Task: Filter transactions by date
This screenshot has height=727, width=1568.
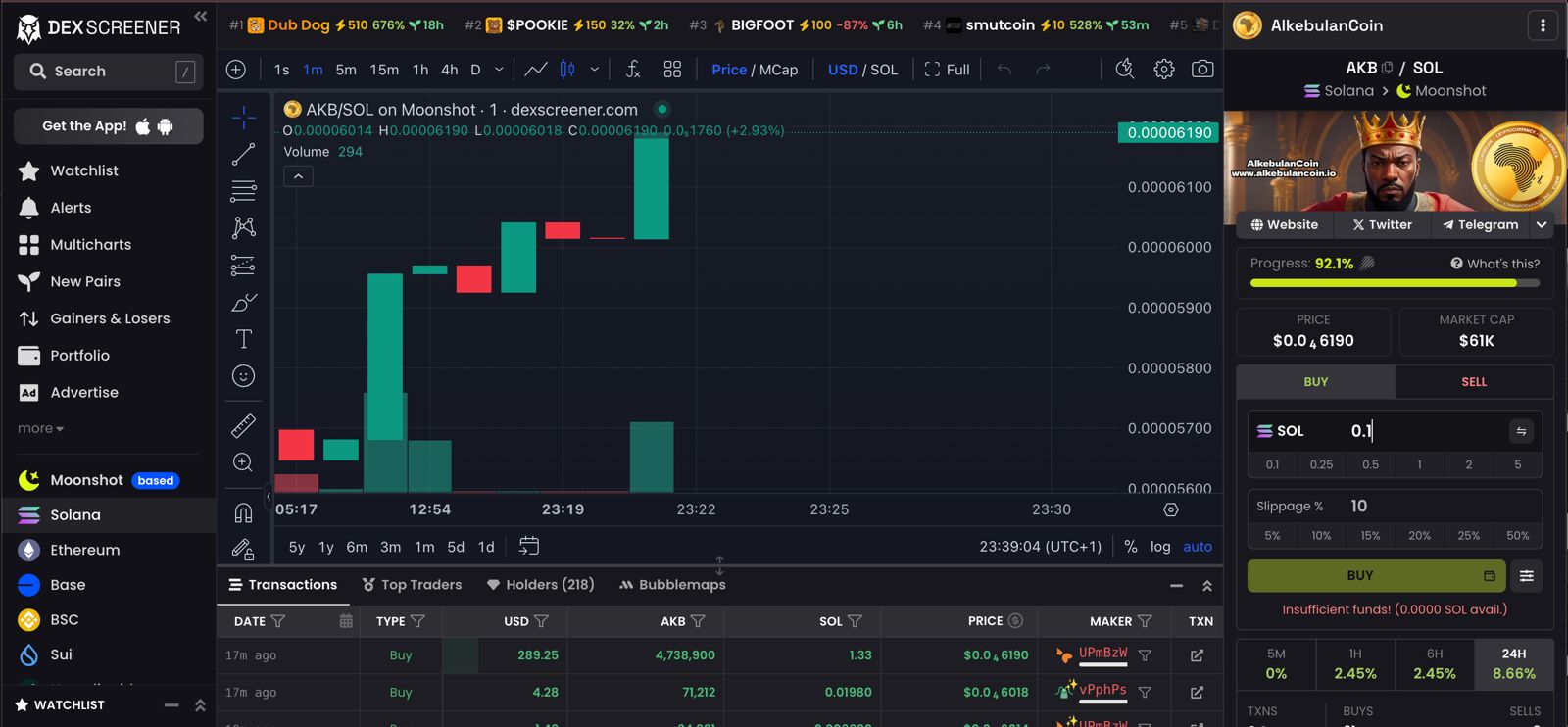Action: (x=277, y=621)
